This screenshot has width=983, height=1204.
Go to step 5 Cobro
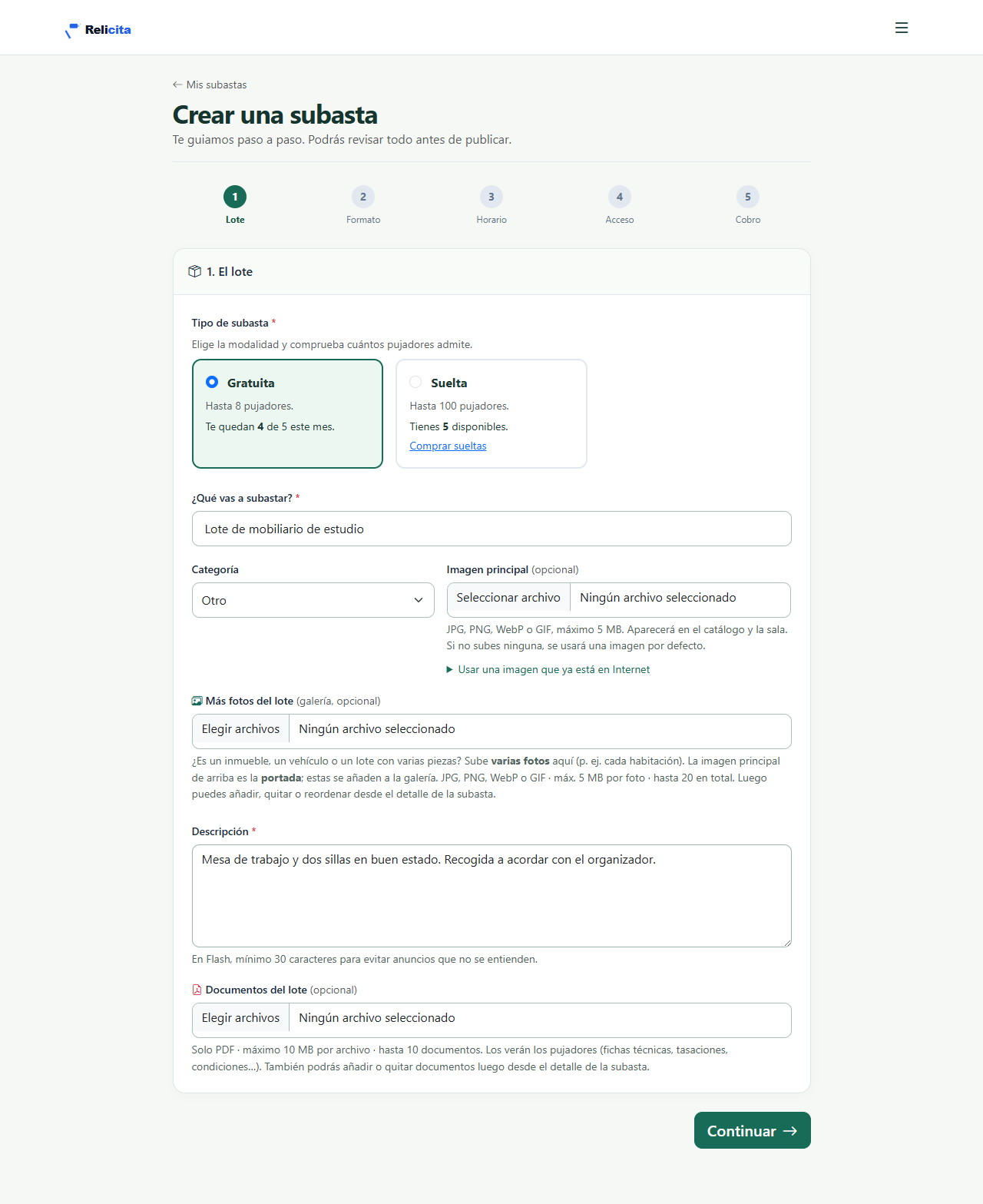click(x=748, y=204)
